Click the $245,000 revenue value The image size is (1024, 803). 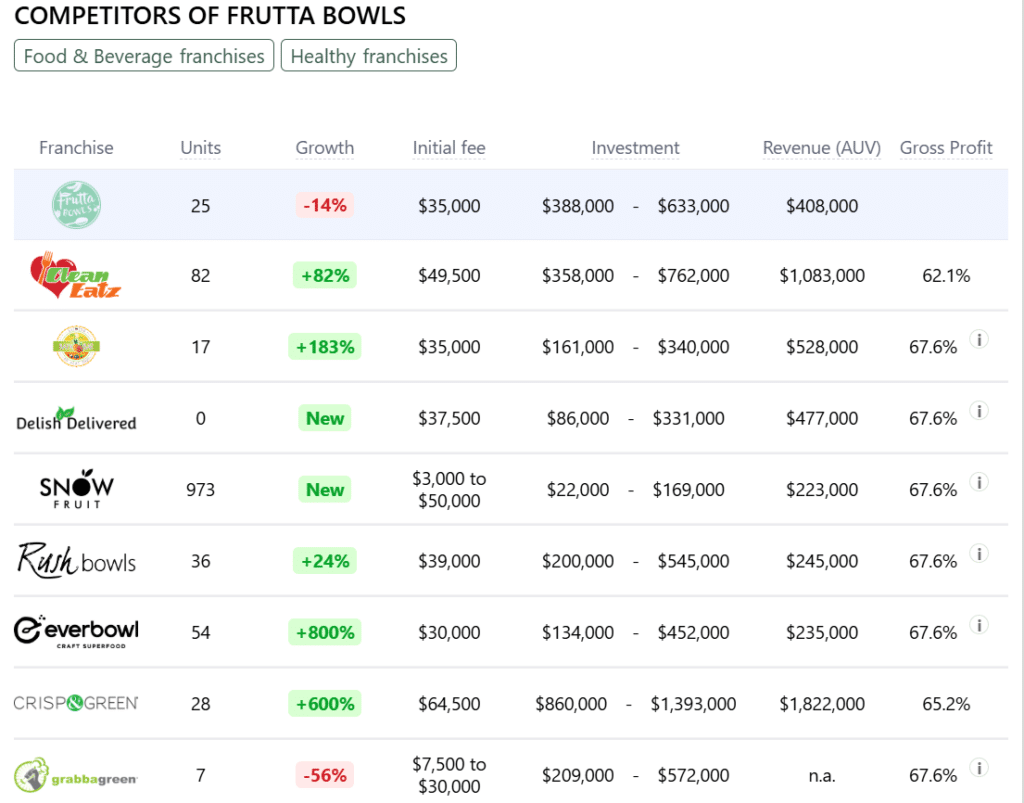pos(822,561)
